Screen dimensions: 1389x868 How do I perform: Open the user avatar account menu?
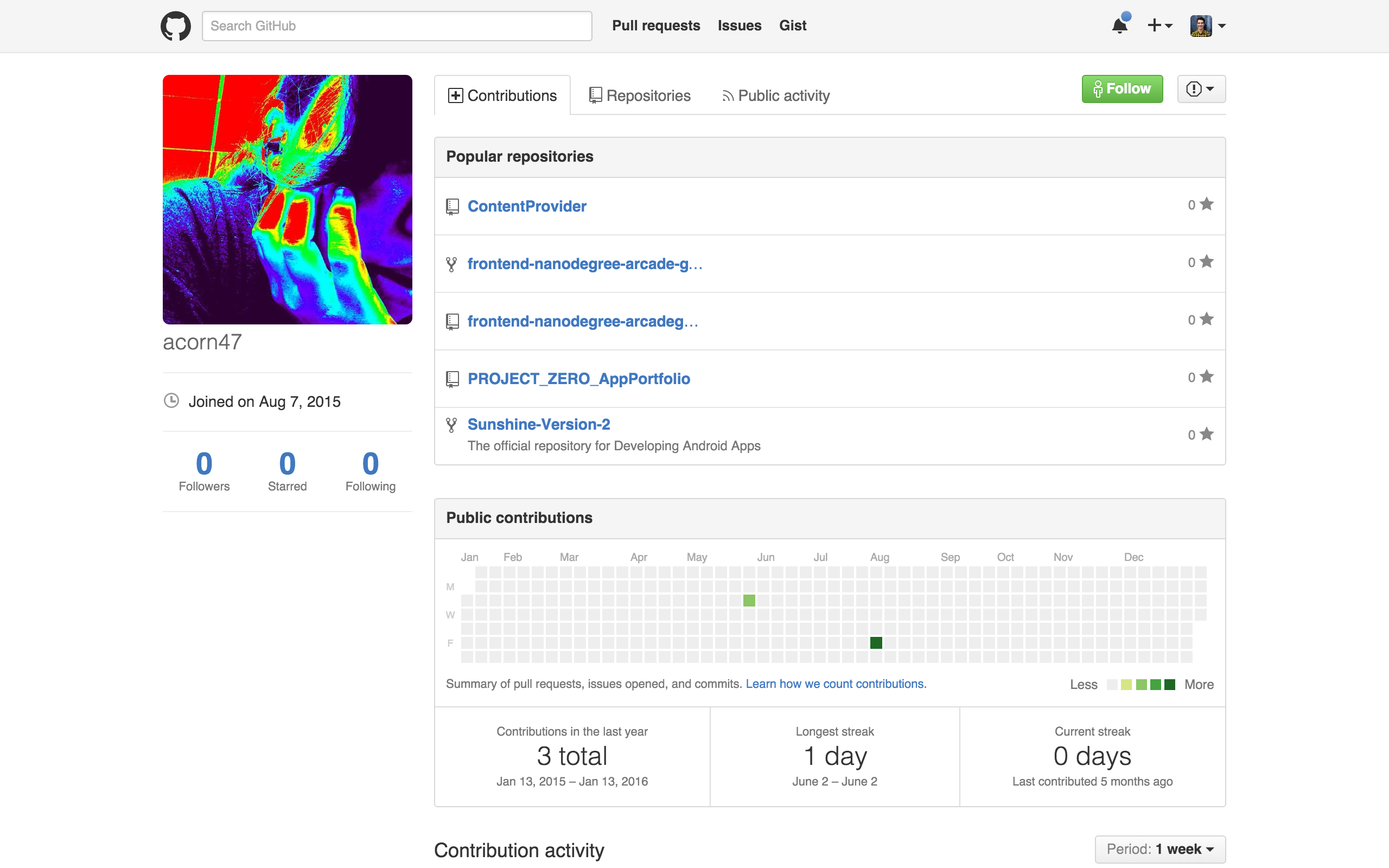[x=1208, y=26]
